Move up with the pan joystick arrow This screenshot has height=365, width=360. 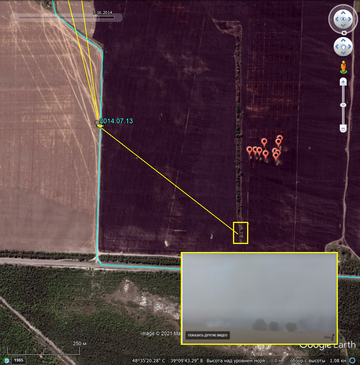pos(343,41)
